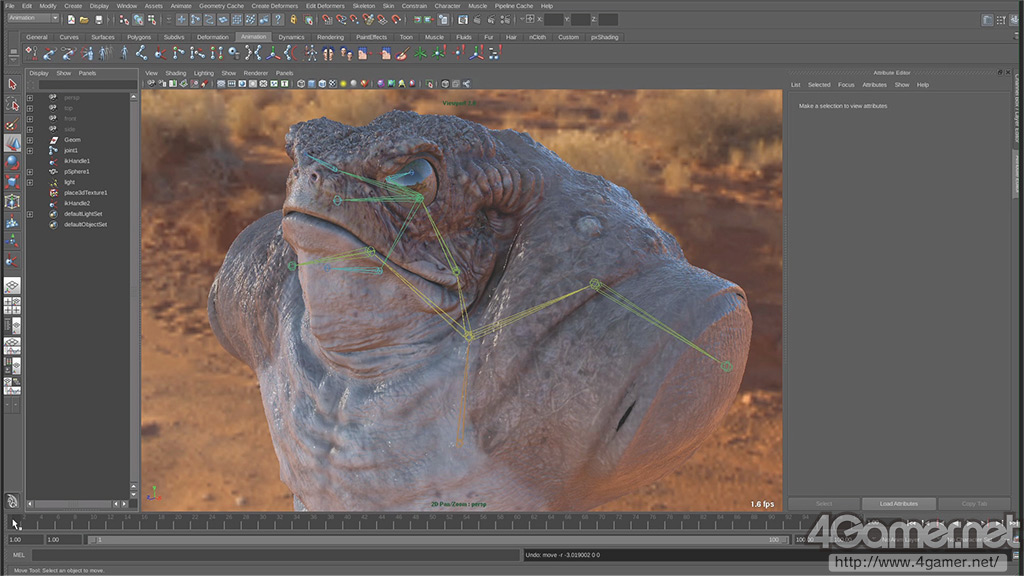Expand the Geom node in Outliner

[x=30, y=140]
